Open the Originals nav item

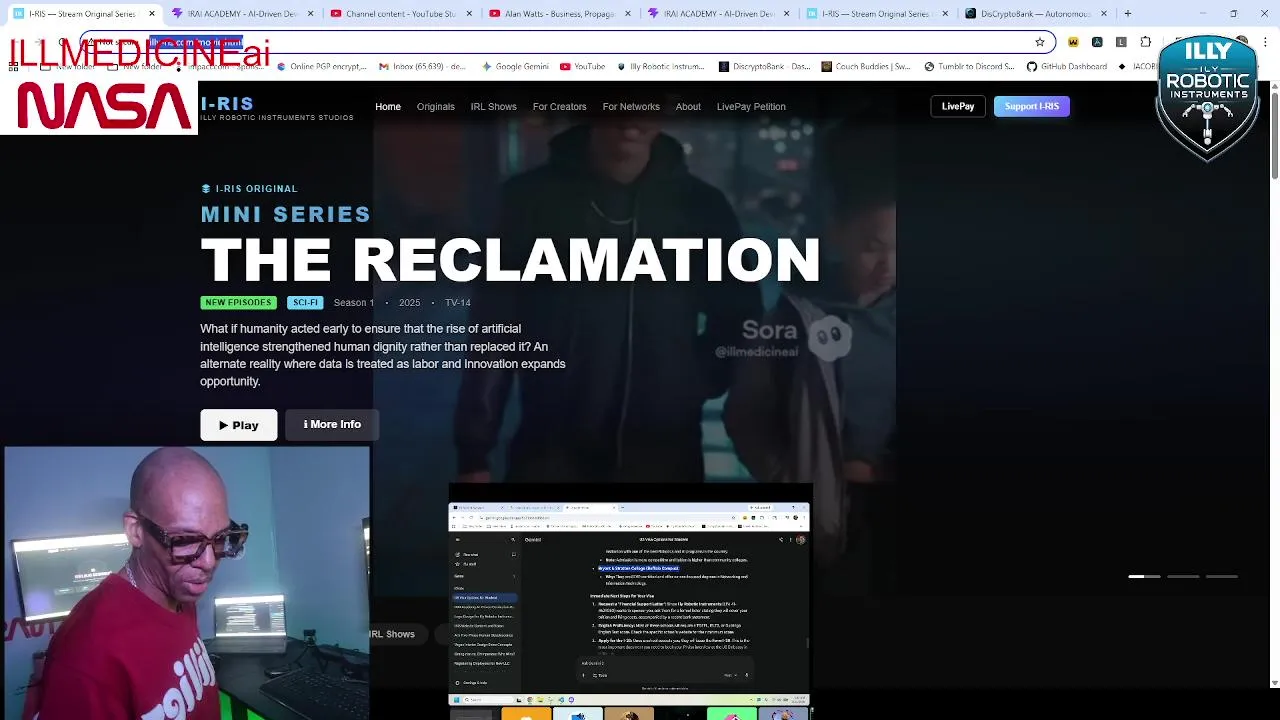(x=436, y=106)
